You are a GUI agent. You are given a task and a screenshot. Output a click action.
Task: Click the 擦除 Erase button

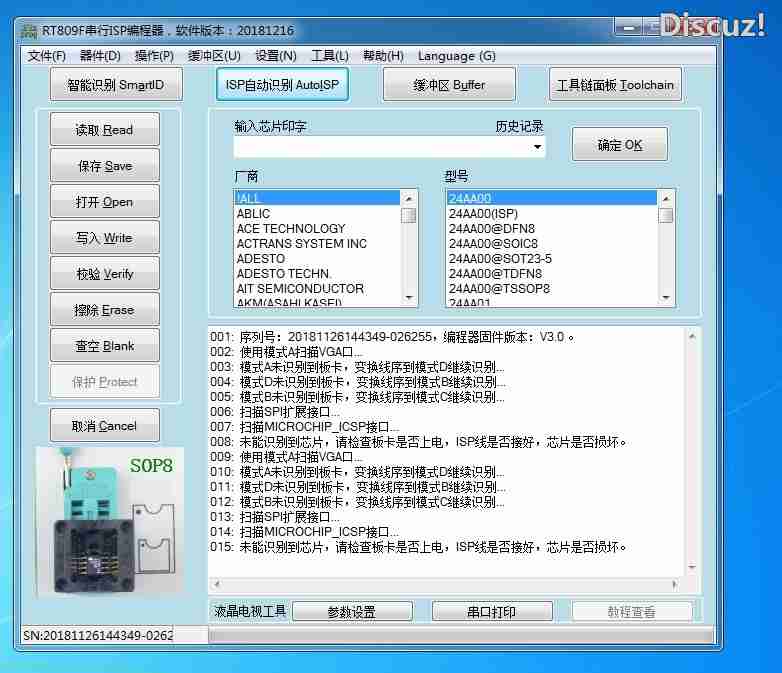click(105, 310)
